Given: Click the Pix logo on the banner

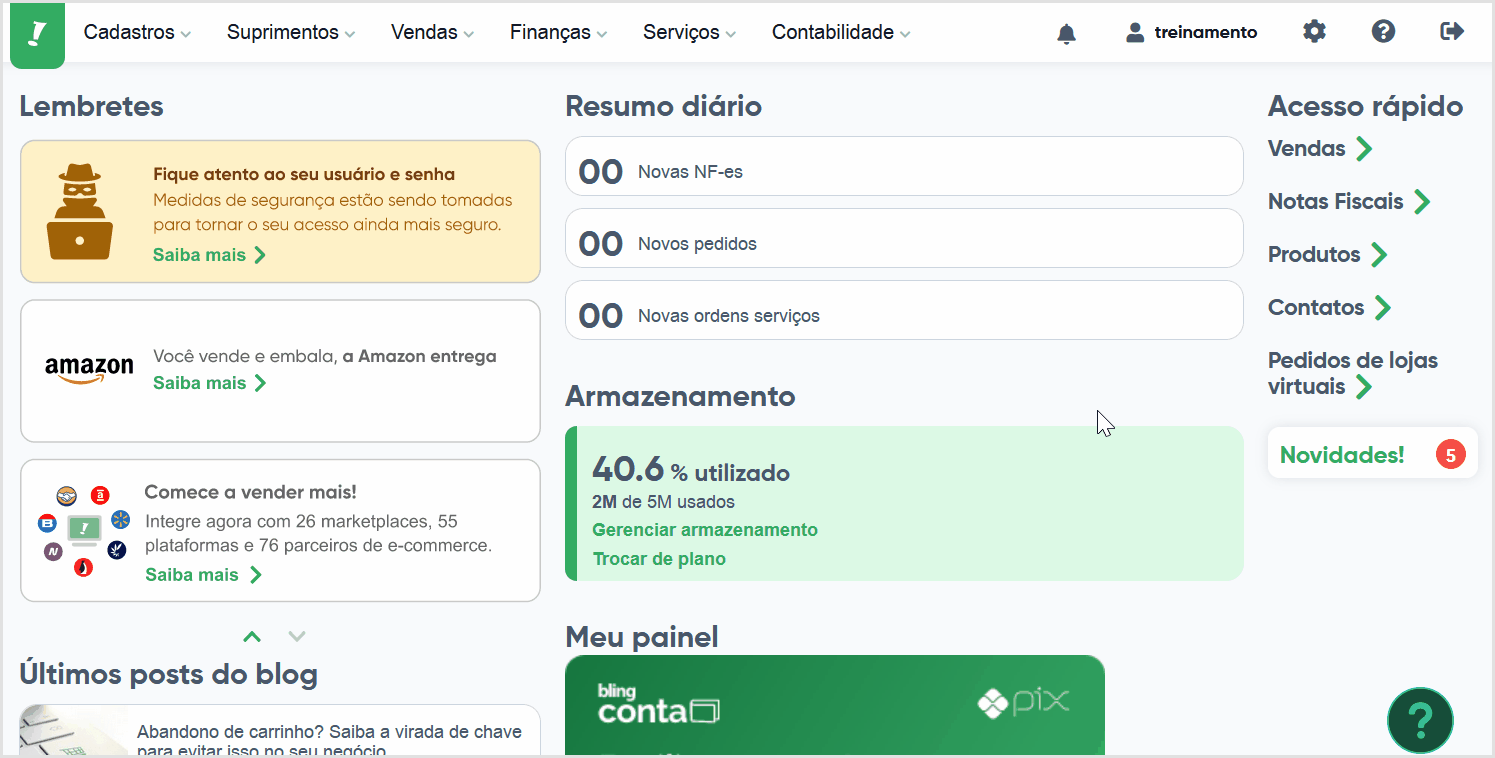Looking at the screenshot, I should (1023, 703).
